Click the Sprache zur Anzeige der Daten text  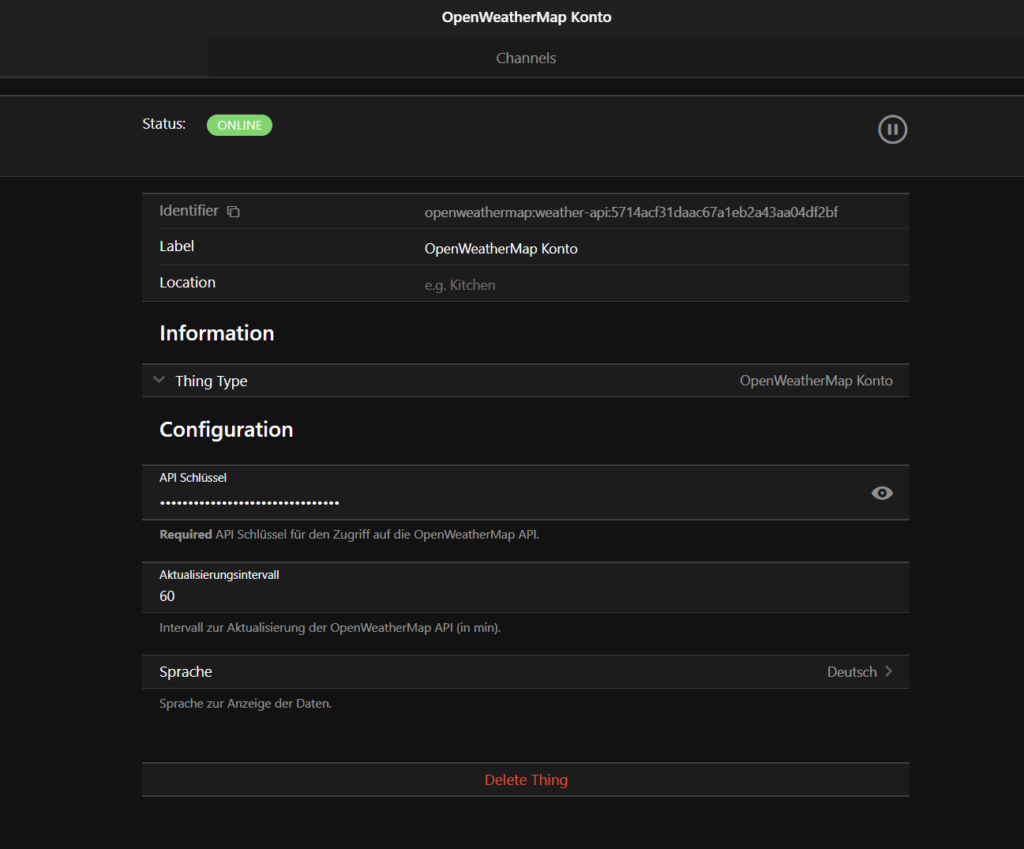246,703
